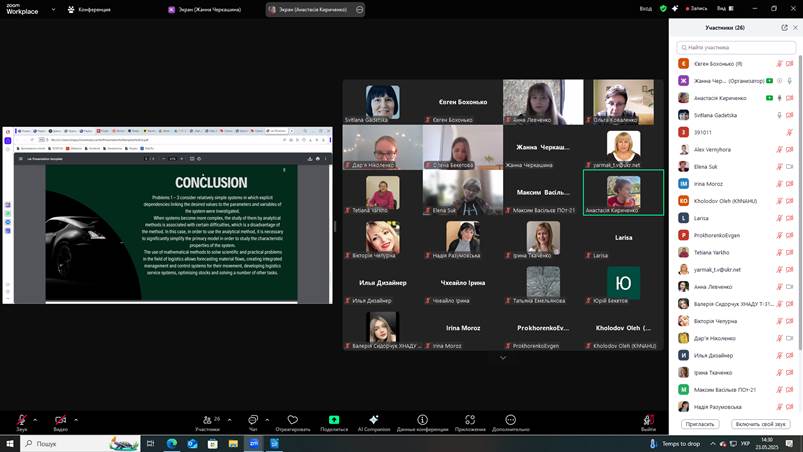Open the Участники participants panel icon
This screenshot has width=803, height=452.
coord(207,420)
